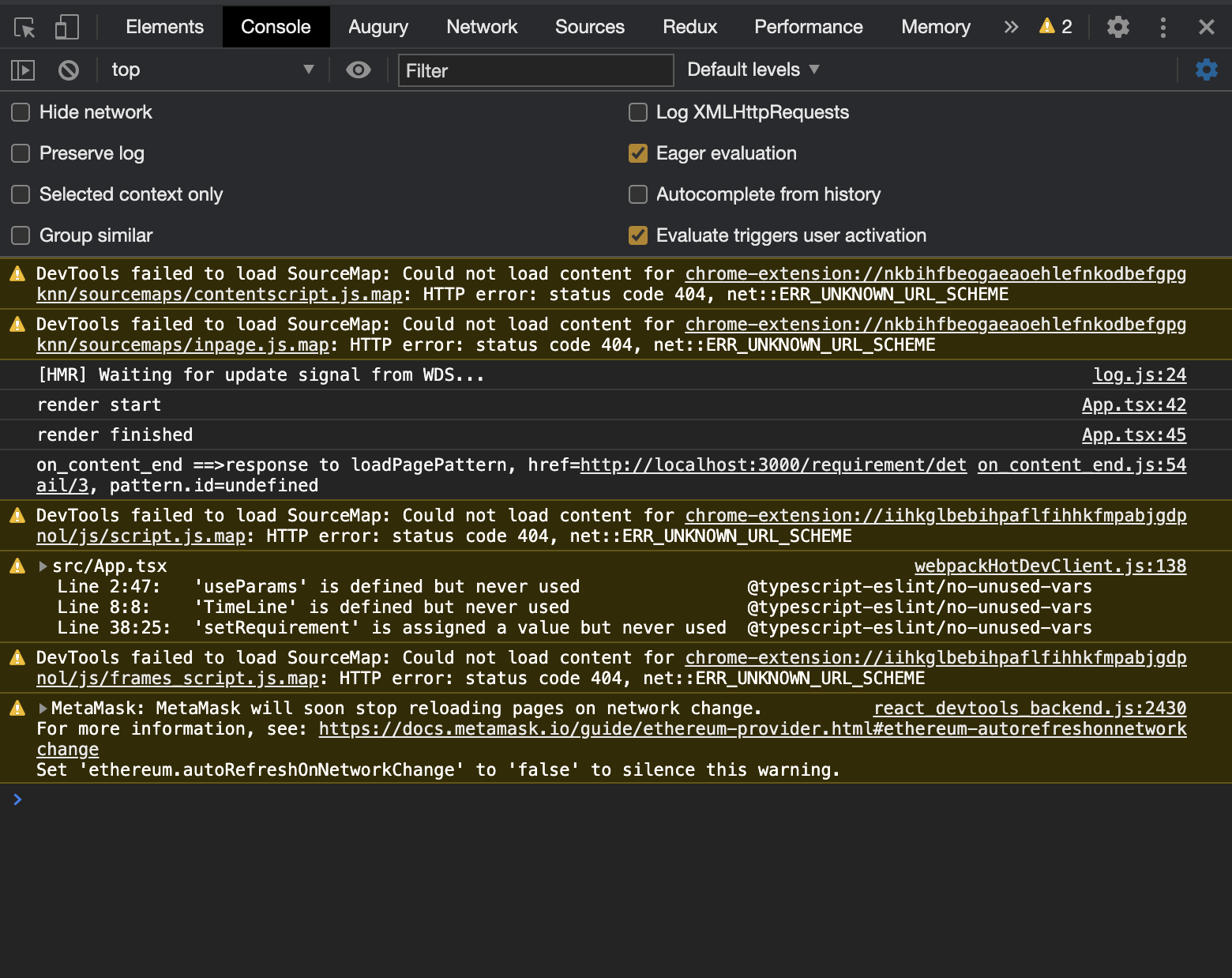
Task: Select the 'render finished' log message
Action: coord(115,435)
